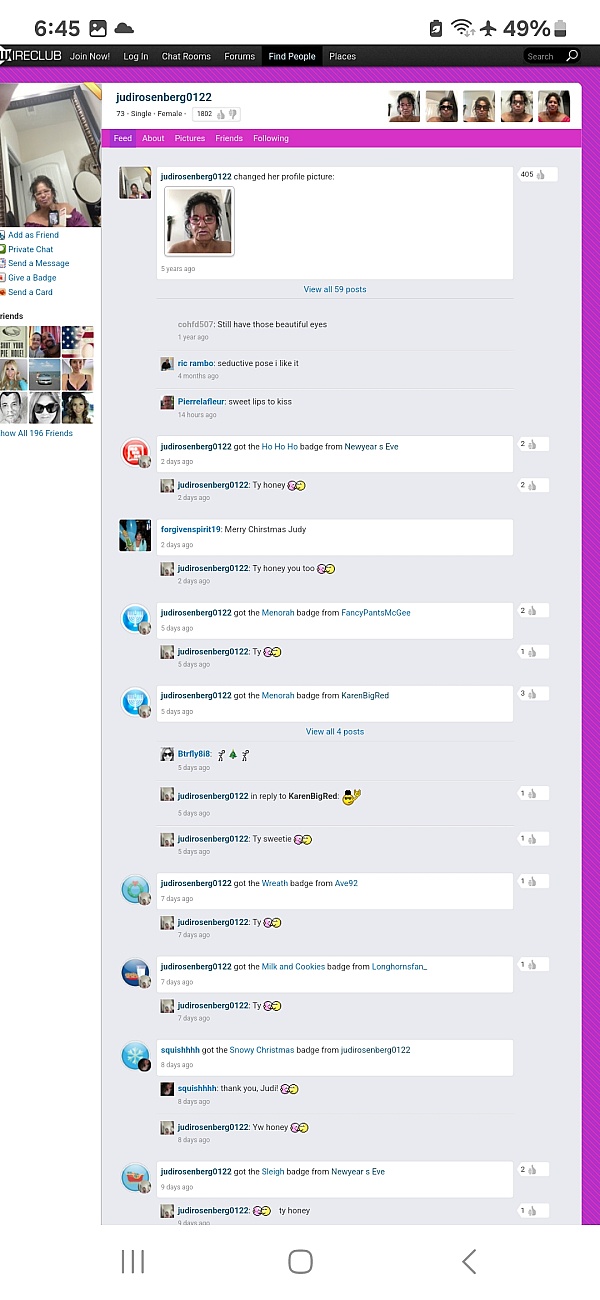Open the posted profile picture thumbnail
600x1300 pixels.
point(199,221)
